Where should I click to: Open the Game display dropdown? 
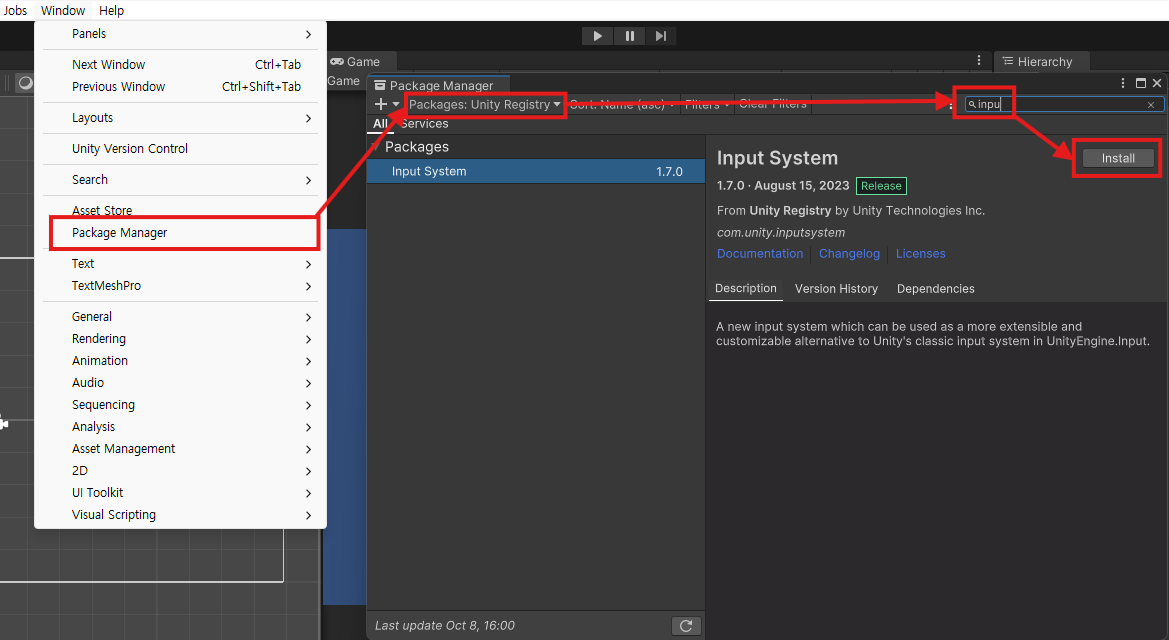[x=344, y=81]
